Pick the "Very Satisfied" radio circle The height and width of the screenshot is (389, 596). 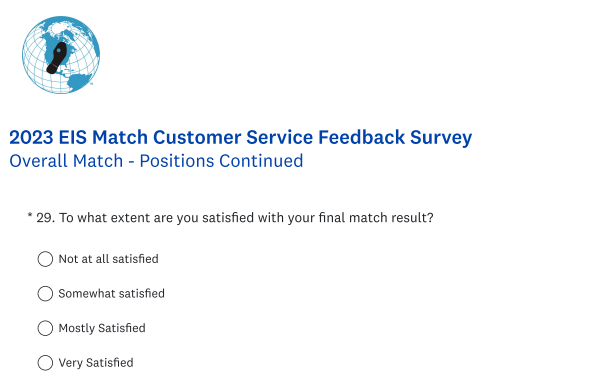coord(45,363)
